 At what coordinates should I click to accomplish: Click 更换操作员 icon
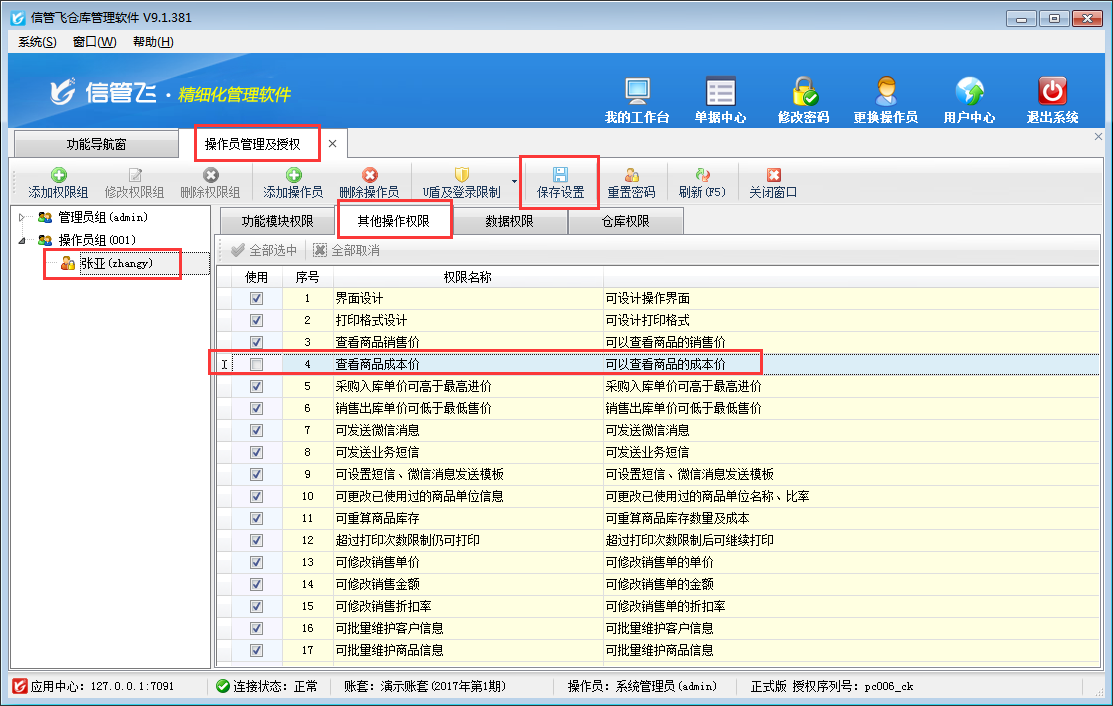click(885, 93)
